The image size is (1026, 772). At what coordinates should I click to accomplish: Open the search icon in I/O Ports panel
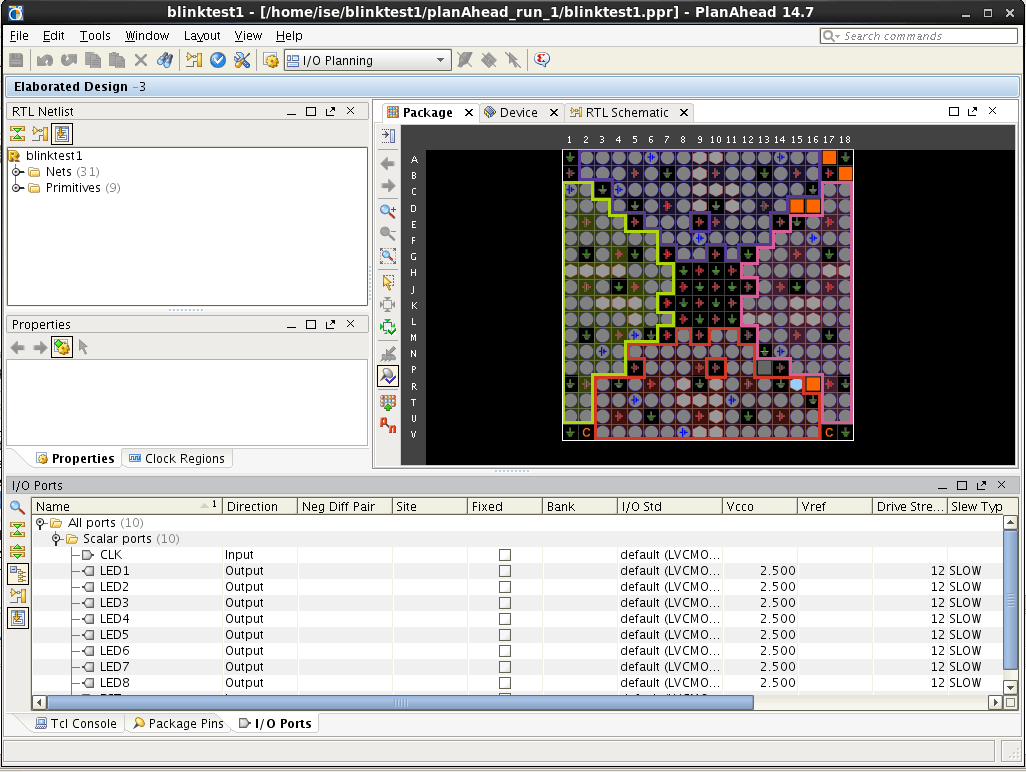18,508
